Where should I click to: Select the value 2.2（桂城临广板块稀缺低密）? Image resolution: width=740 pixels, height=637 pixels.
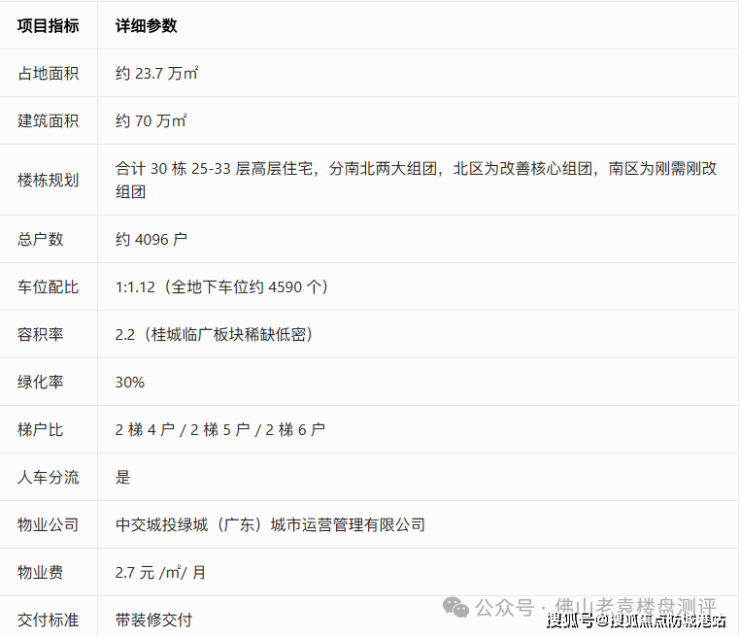pyautogui.click(x=214, y=335)
